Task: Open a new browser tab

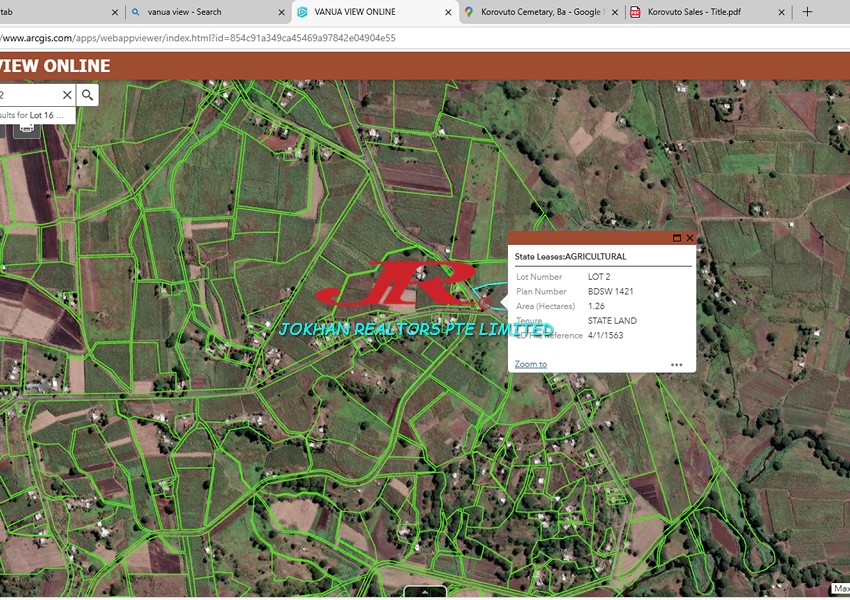Action: click(x=807, y=12)
